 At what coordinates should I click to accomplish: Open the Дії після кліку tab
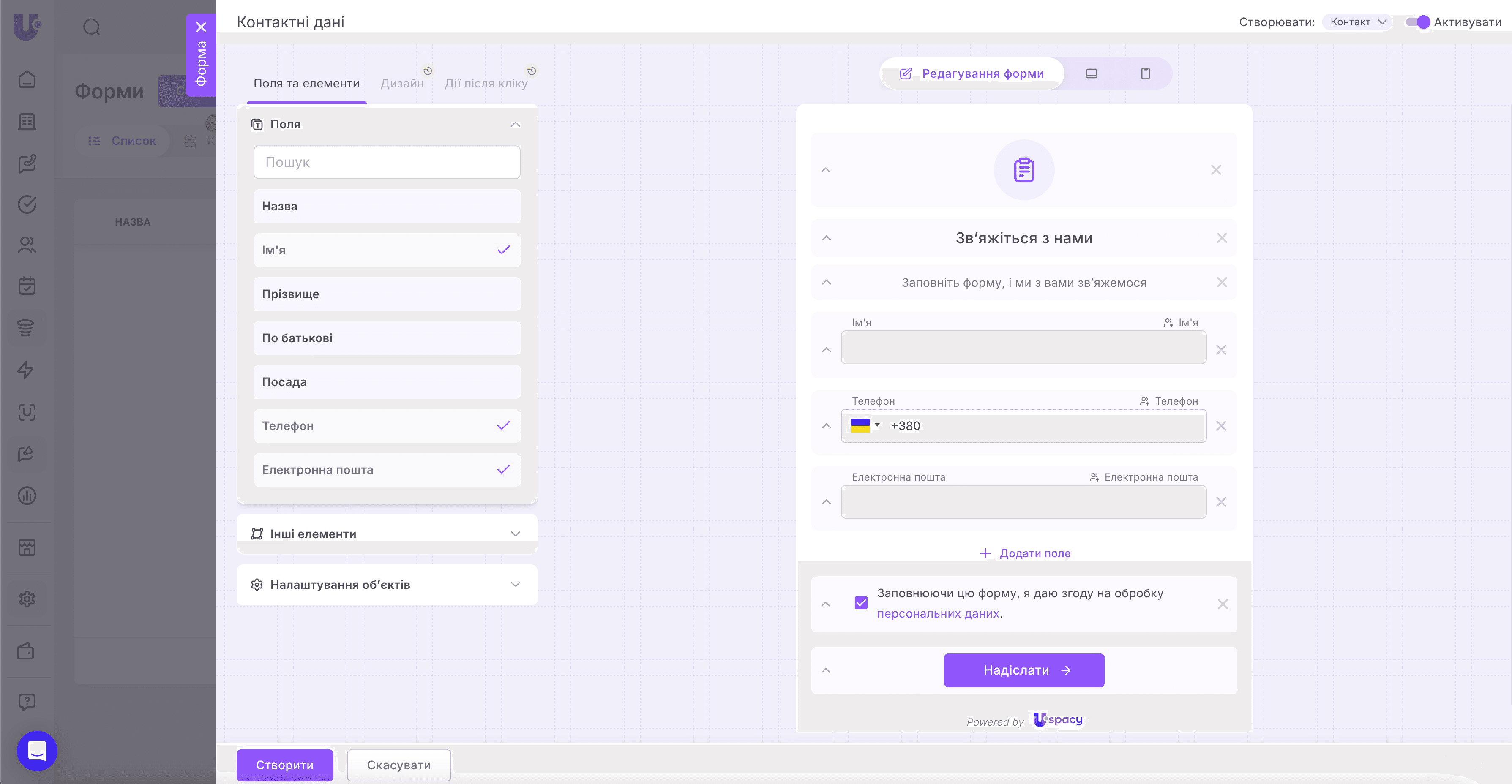point(486,83)
